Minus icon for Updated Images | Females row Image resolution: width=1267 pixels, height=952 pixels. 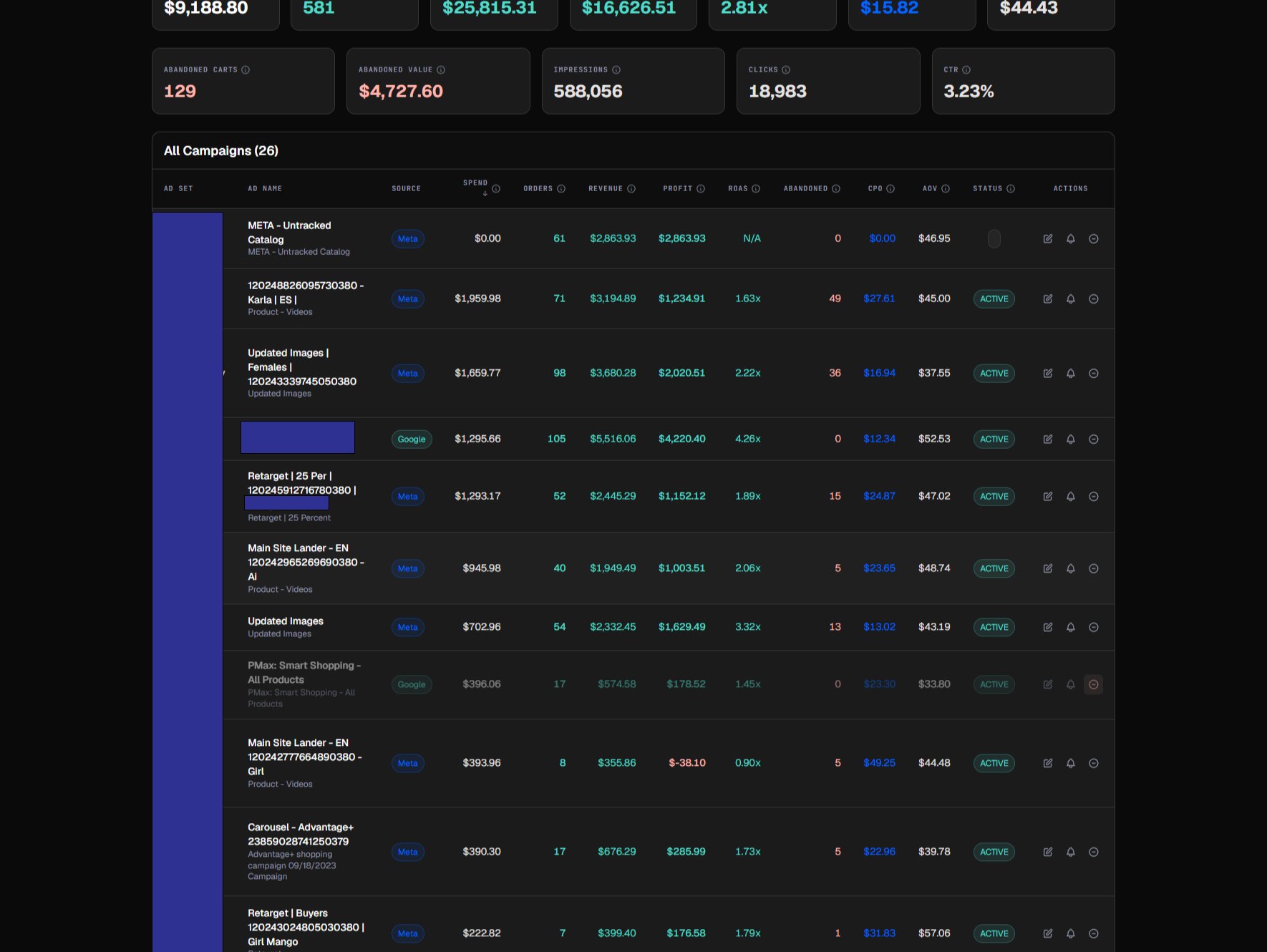(1094, 374)
